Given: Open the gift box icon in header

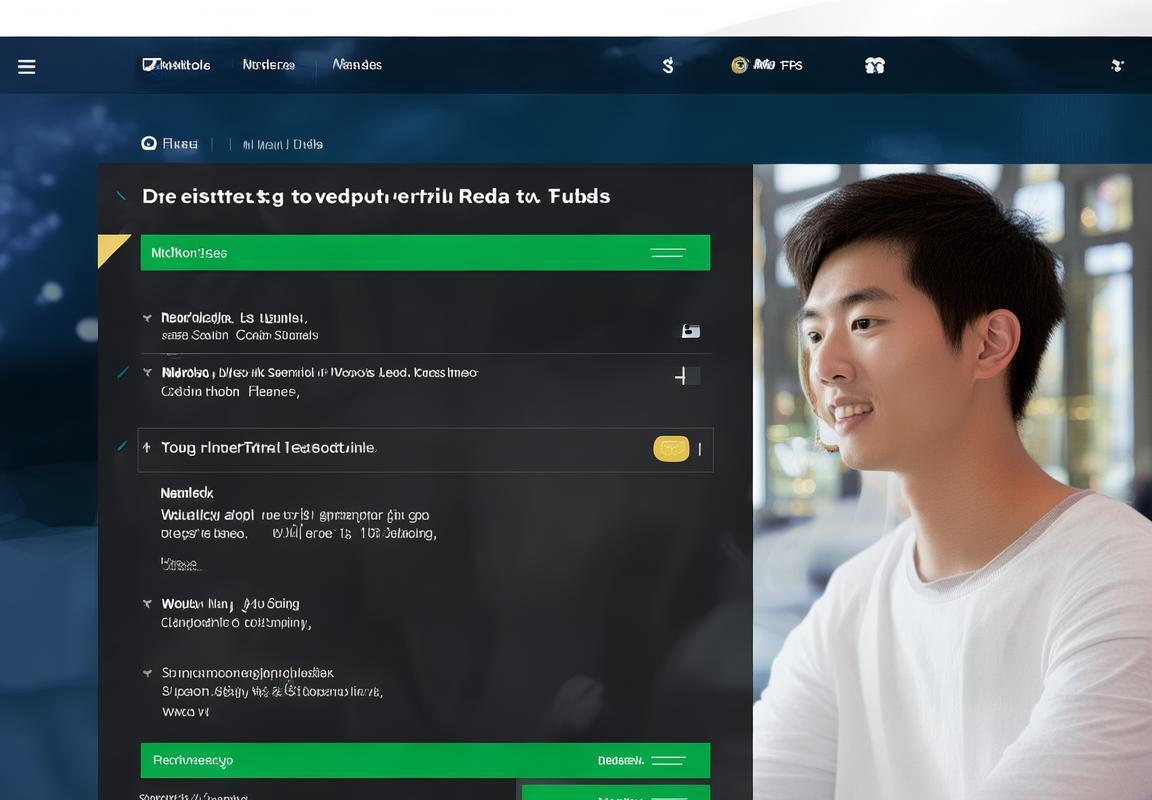Looking at the screenshot, I should point(874,65).
